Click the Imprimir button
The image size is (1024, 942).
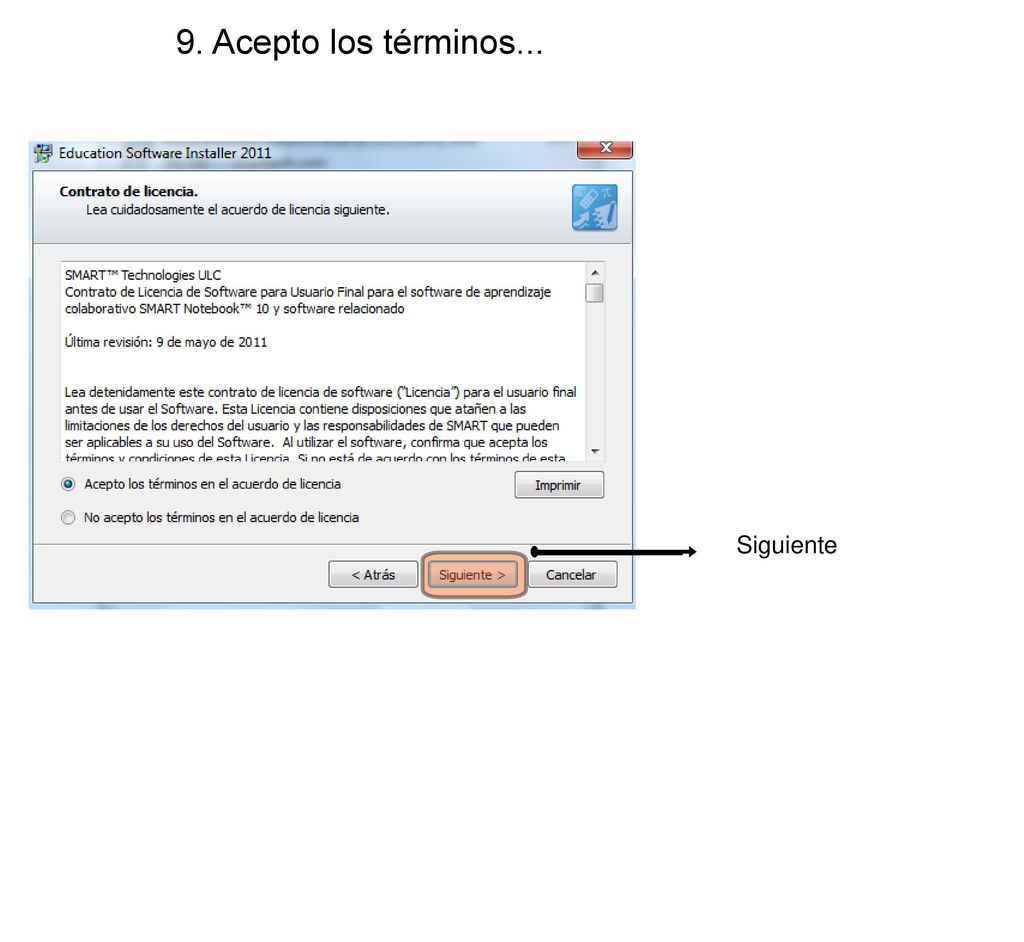(559, 485)
